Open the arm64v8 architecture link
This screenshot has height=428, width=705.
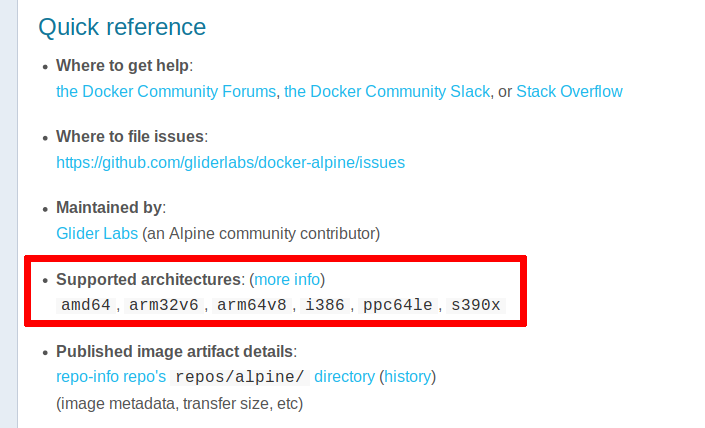(251, 305)
